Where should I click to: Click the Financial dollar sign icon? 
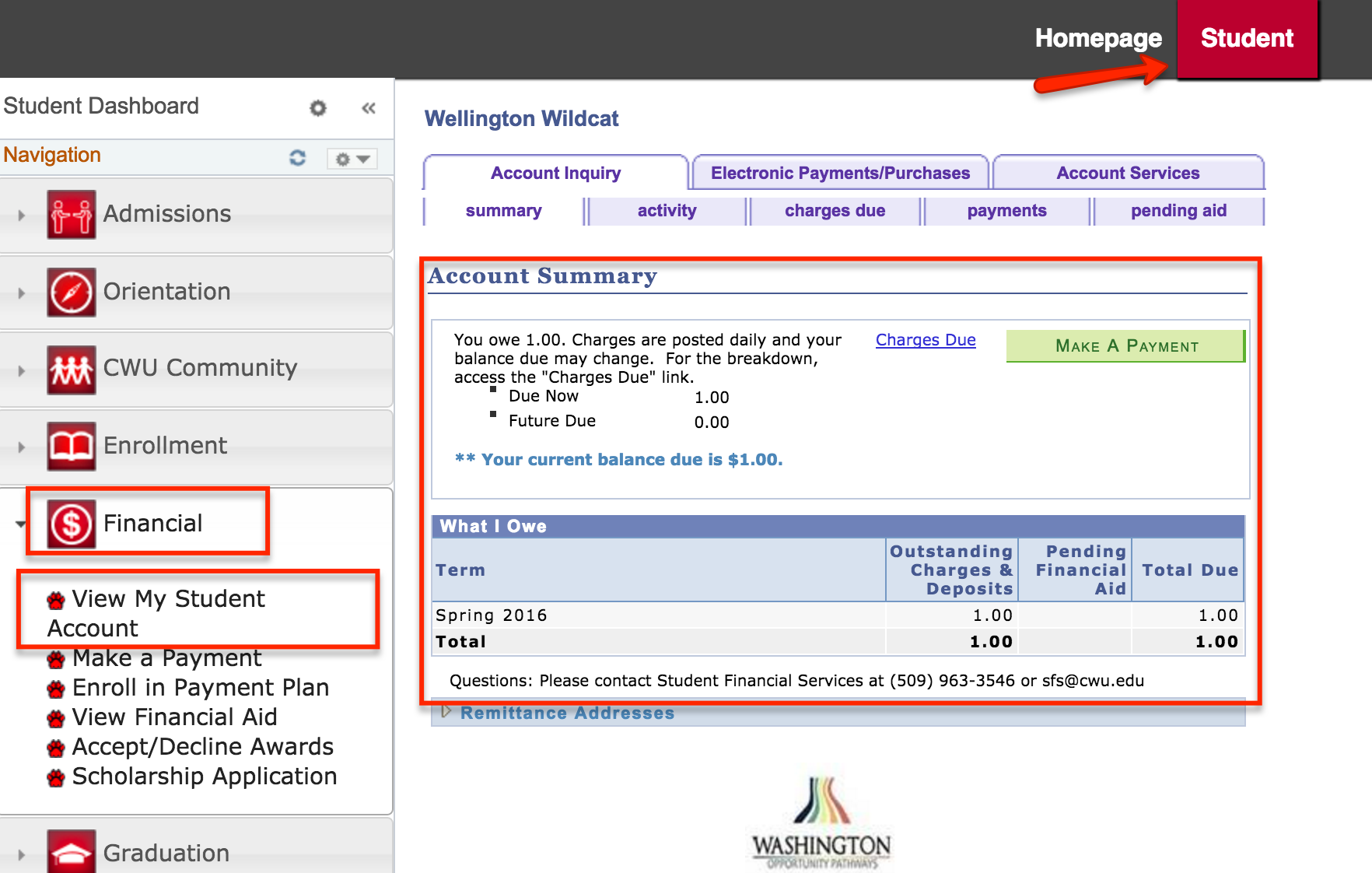72,524
